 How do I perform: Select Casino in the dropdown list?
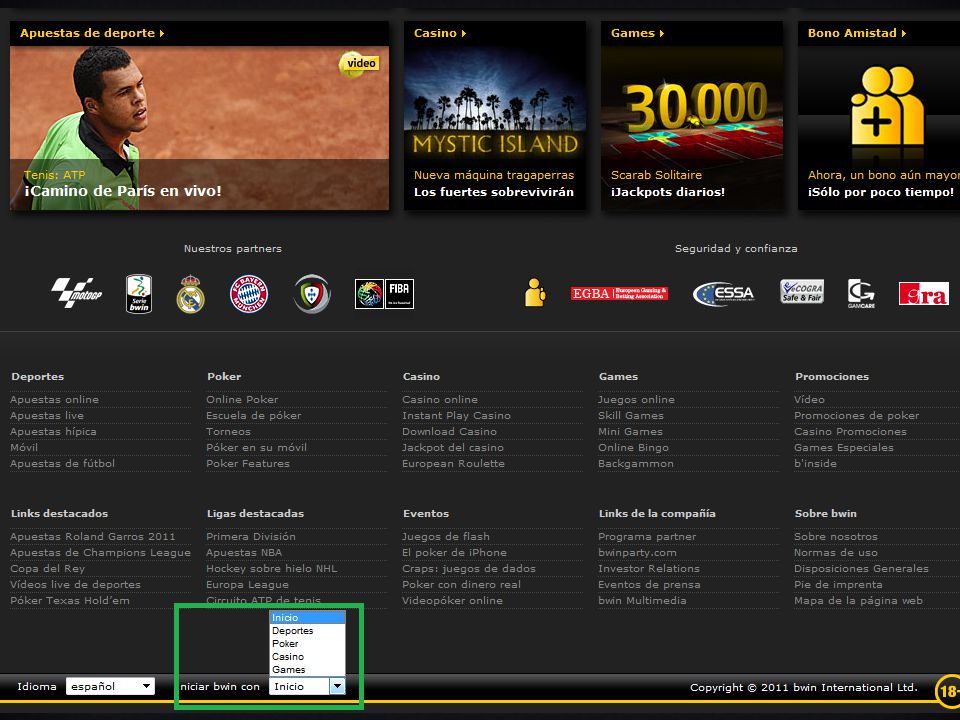coord(307,656)
